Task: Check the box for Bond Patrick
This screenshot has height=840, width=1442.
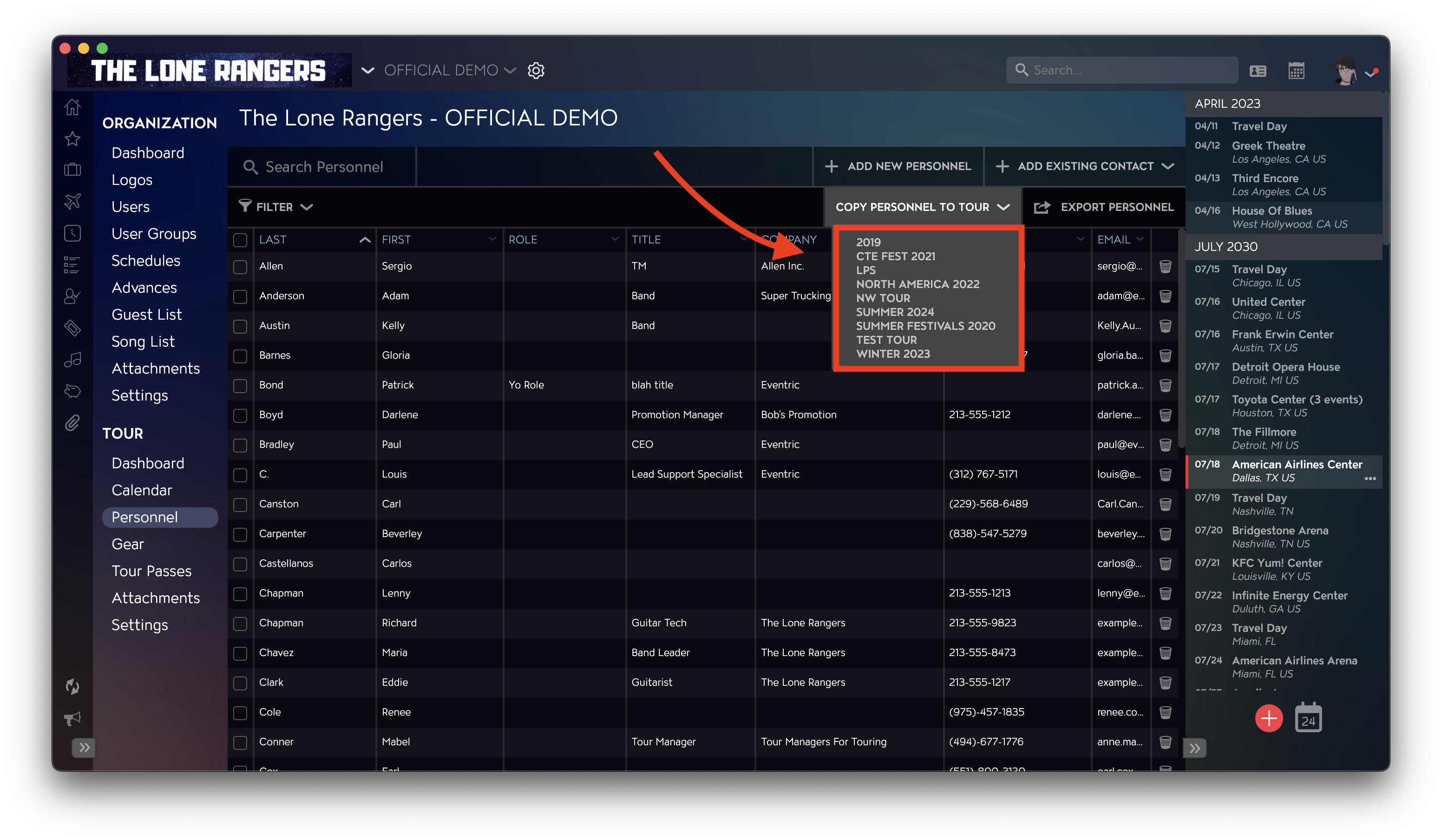Action: [x=240, y=386]
